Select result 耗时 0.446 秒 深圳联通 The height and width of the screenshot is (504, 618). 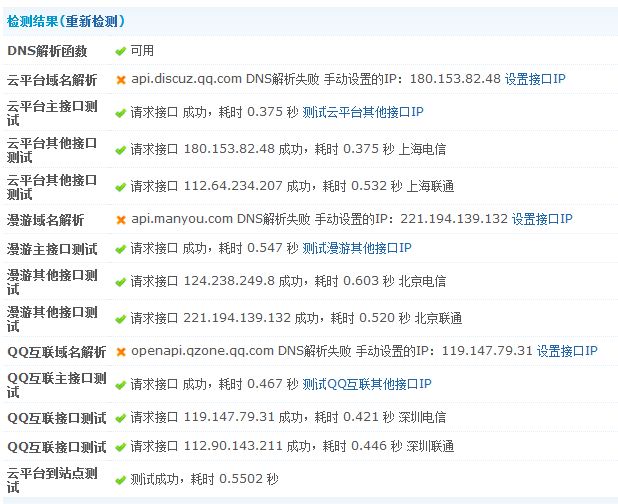tap(388, 446)
